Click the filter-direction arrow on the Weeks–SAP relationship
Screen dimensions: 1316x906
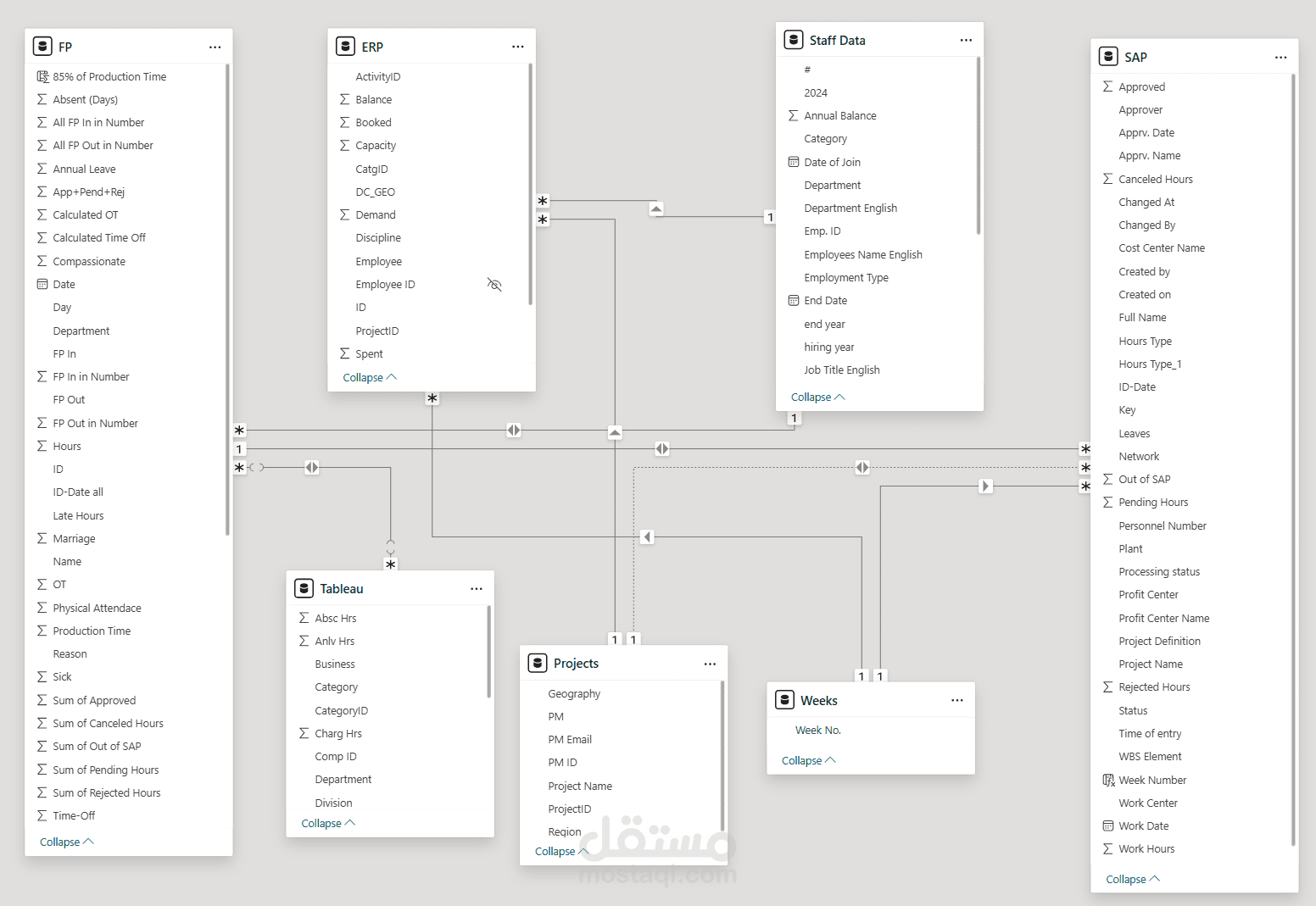985,486
